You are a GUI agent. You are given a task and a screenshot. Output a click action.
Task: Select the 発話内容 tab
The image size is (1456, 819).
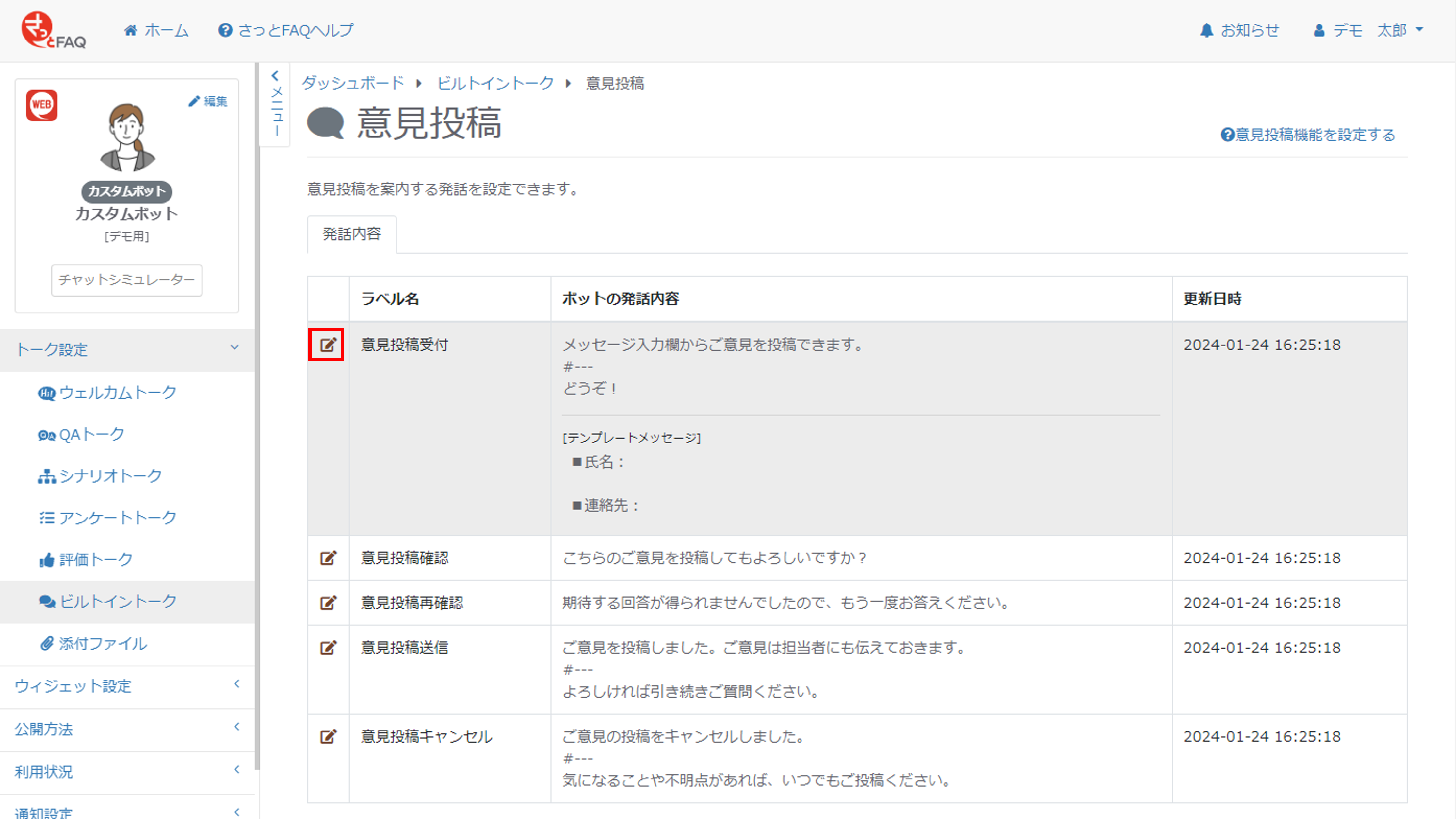[x=351, y=234]
